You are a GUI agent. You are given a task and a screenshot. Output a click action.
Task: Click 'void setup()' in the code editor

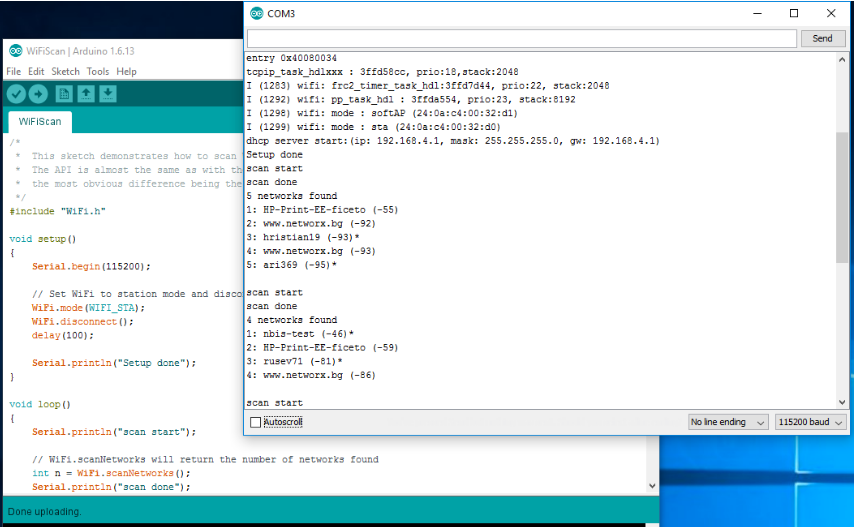tap(43, 239)
